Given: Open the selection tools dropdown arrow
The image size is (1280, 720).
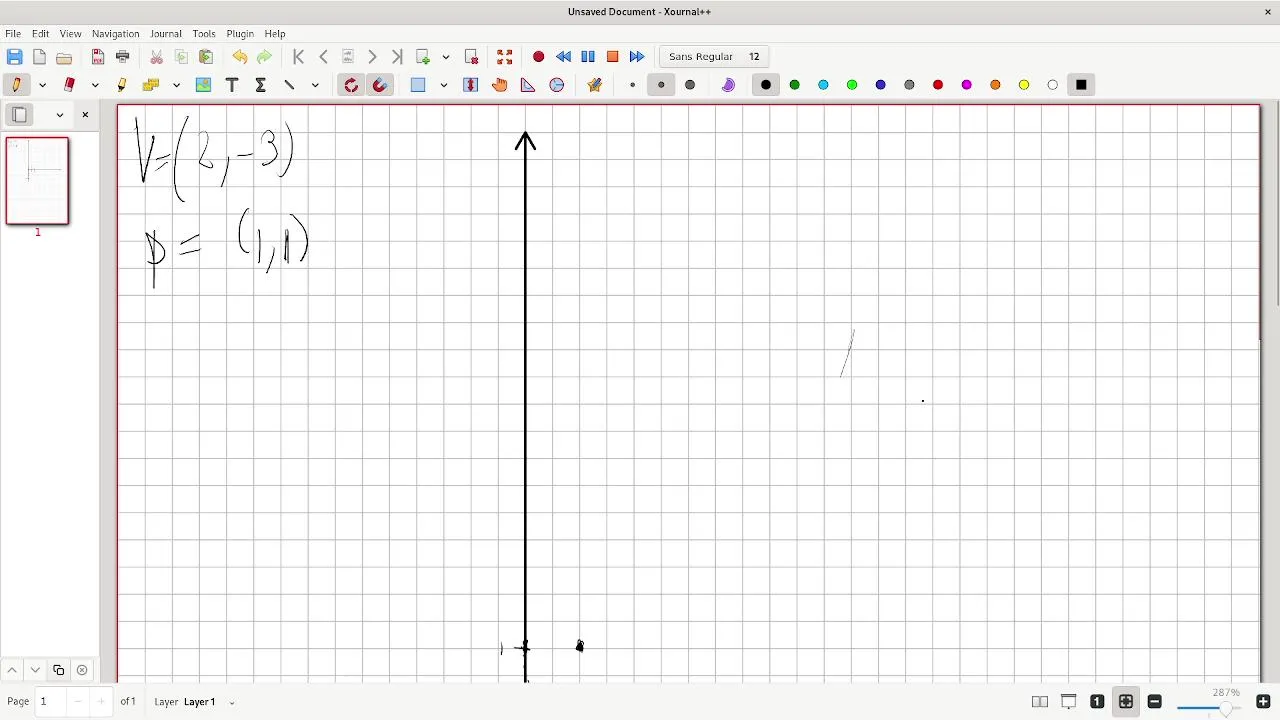Looking at the screenshot, I should (x=176, y=85).
